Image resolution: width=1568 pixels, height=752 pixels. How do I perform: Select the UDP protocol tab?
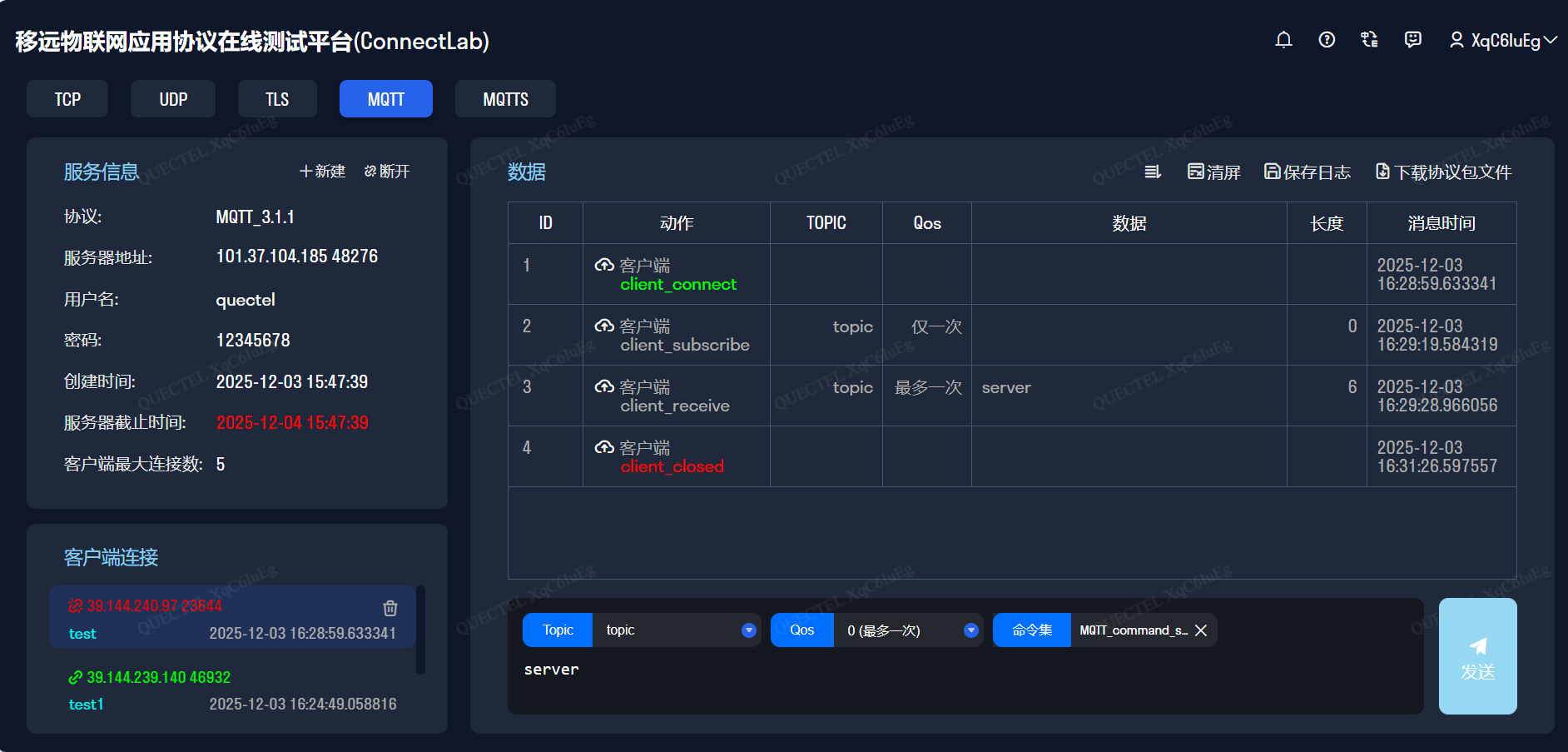click(x=173, y=99)
